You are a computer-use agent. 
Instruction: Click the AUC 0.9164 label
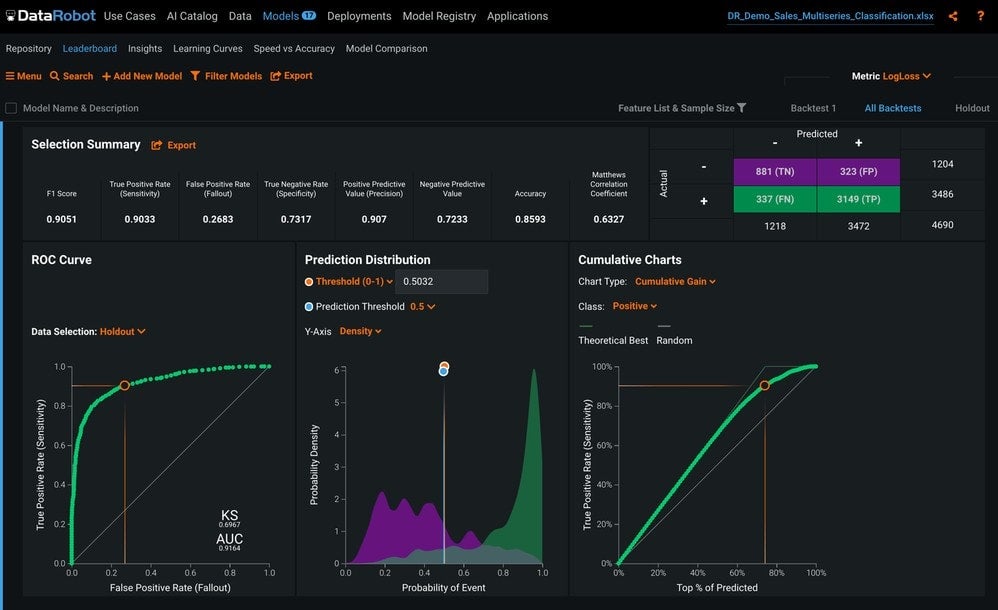[229, 542]
